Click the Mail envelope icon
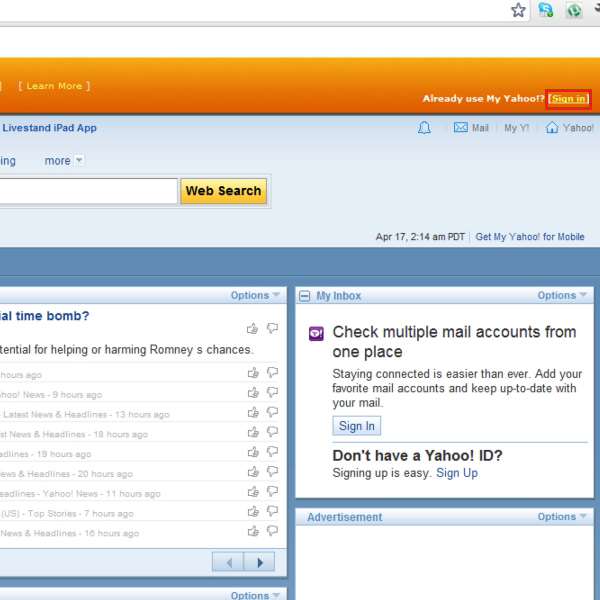 coord(461,127)
